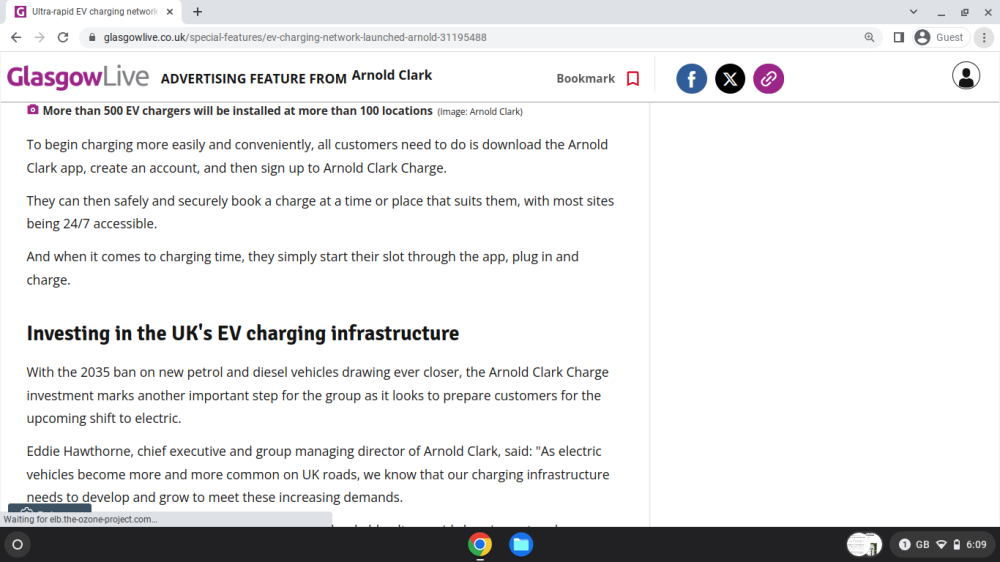
Task: Share article on X (Twitter)
Action: click(730, 78)
